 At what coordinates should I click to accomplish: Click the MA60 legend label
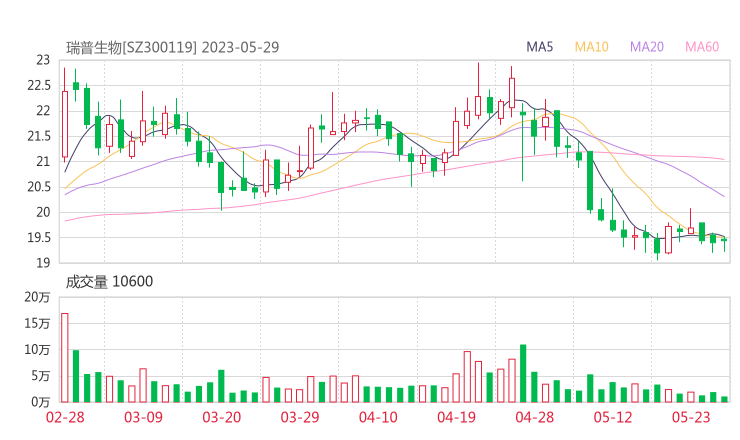[x=702, y=47]
